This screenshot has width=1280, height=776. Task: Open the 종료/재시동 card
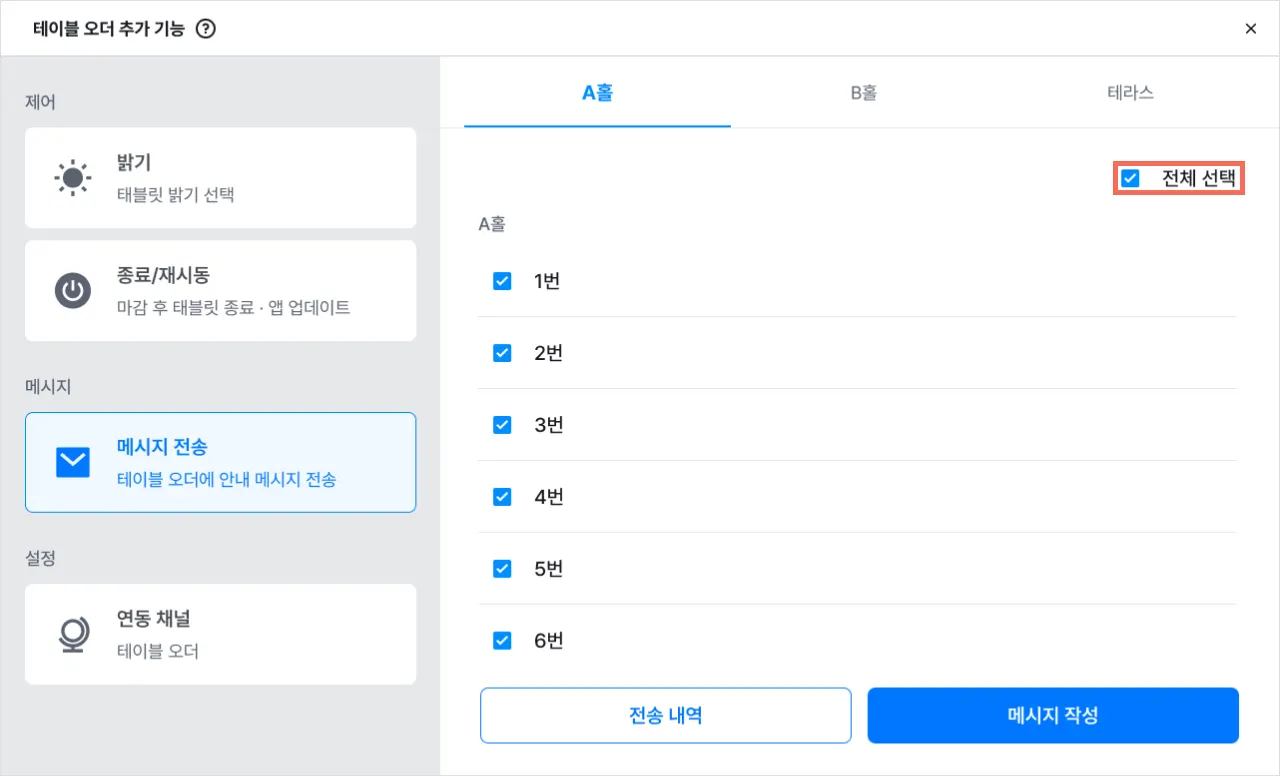tap(220, 290)
